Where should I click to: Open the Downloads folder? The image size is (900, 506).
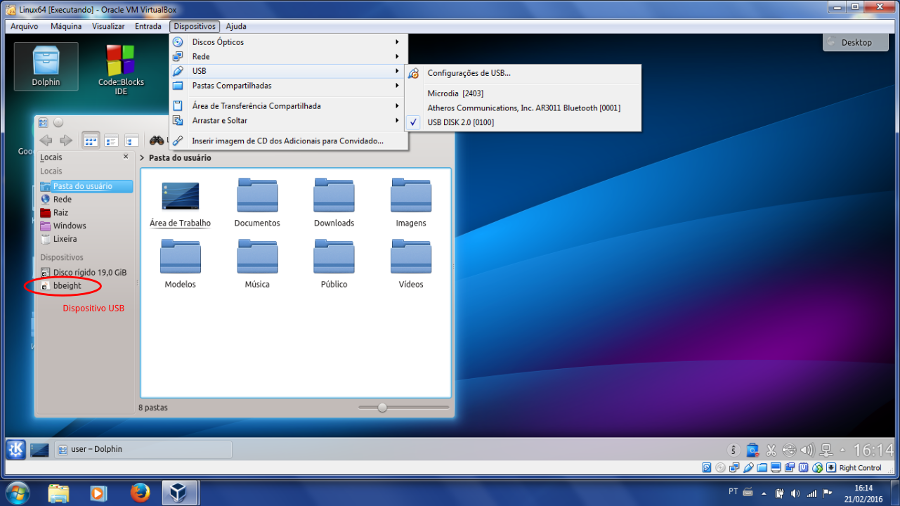click(334, 203)
